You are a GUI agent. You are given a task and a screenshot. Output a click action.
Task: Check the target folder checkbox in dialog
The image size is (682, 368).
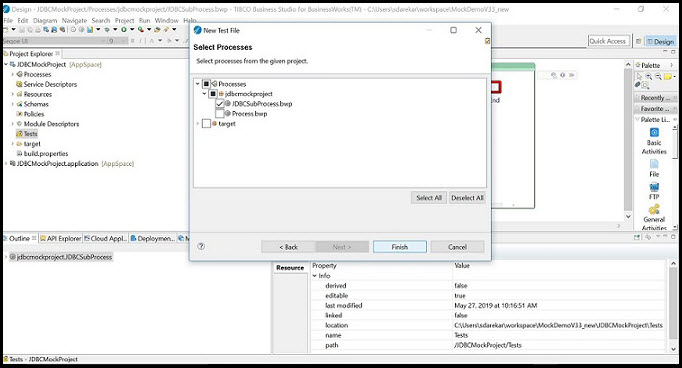(206, 124)
